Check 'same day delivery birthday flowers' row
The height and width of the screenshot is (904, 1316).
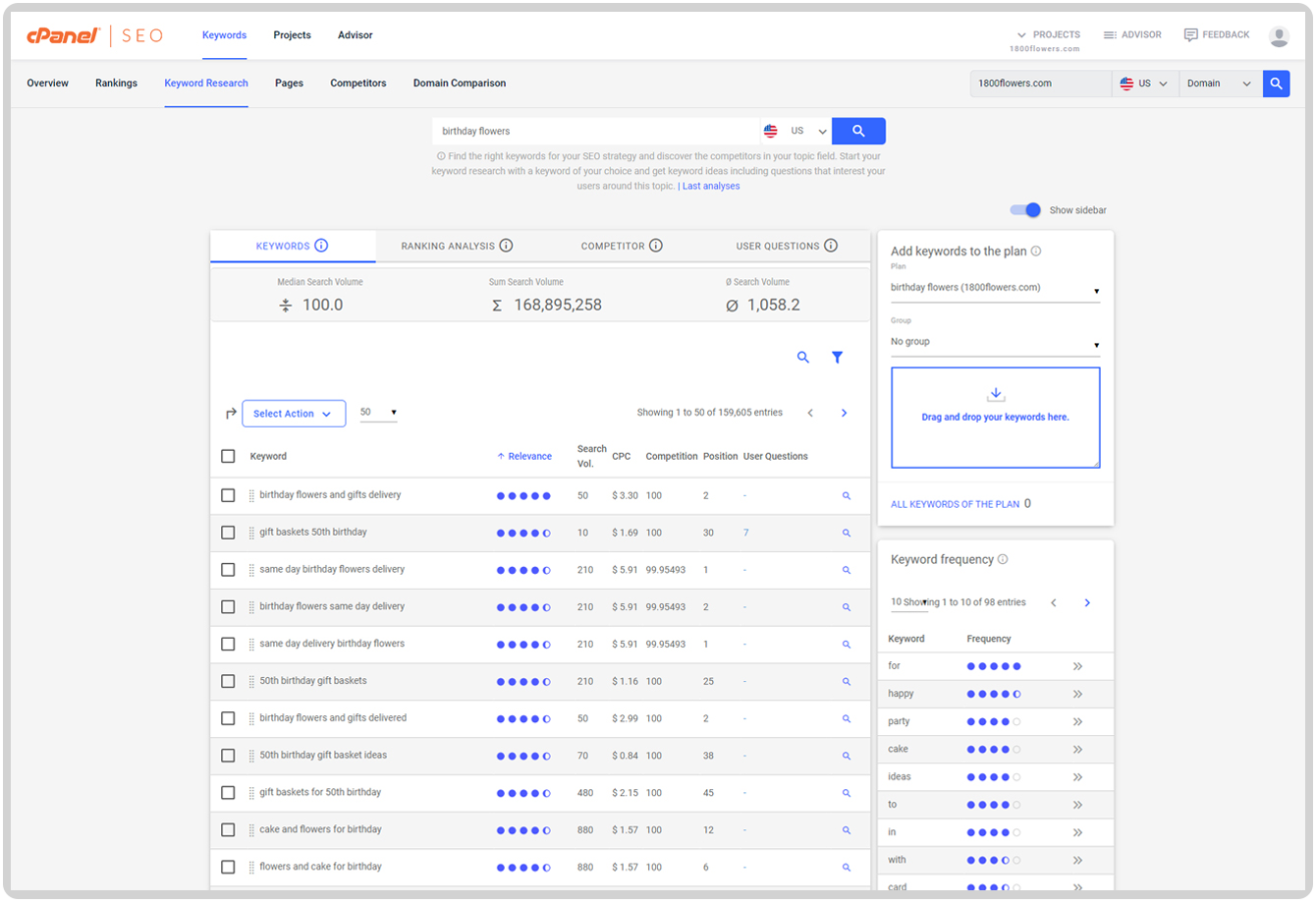click(x=228, y=644)
